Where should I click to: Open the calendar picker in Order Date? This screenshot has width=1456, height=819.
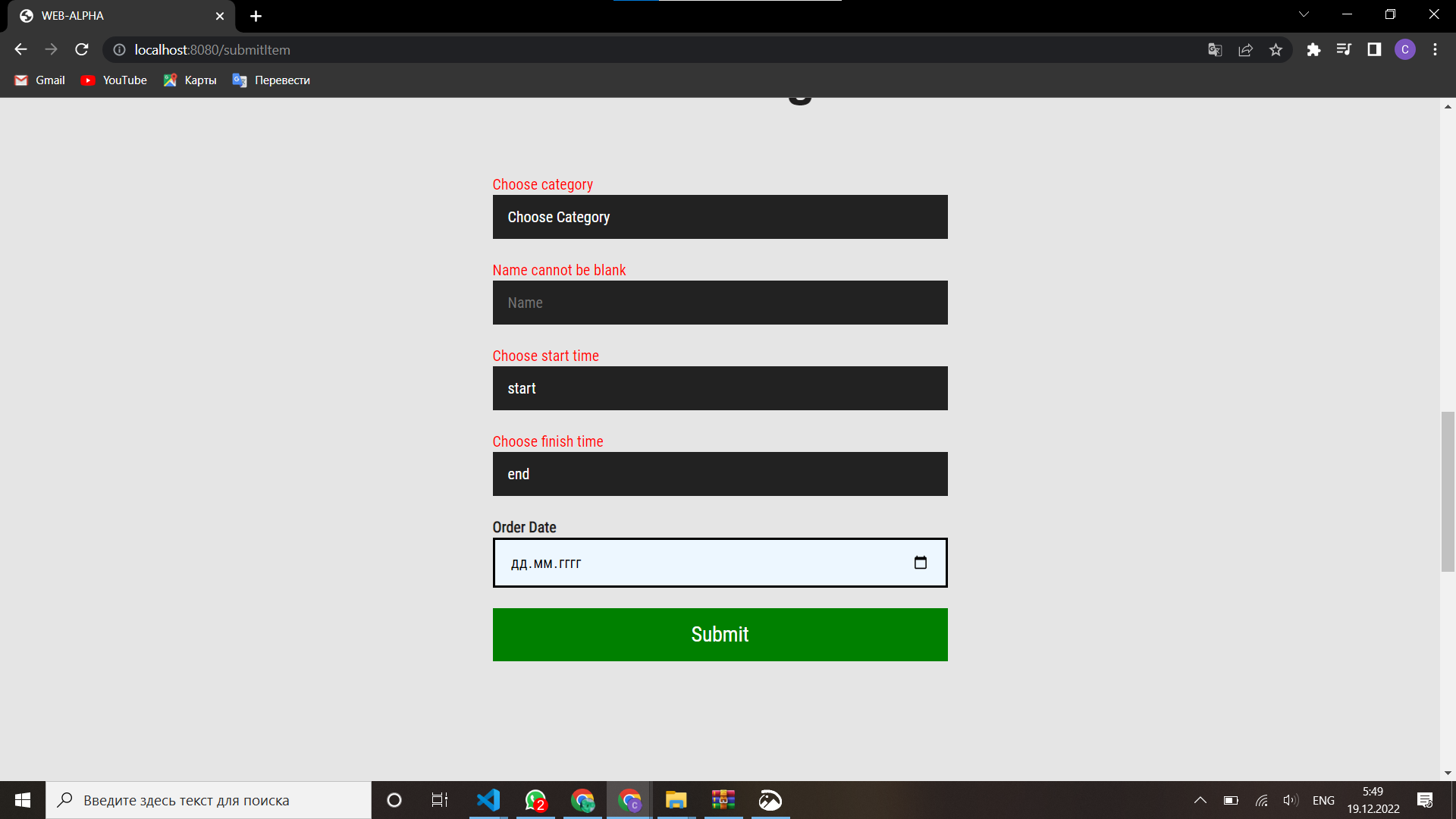click(920, 563)
